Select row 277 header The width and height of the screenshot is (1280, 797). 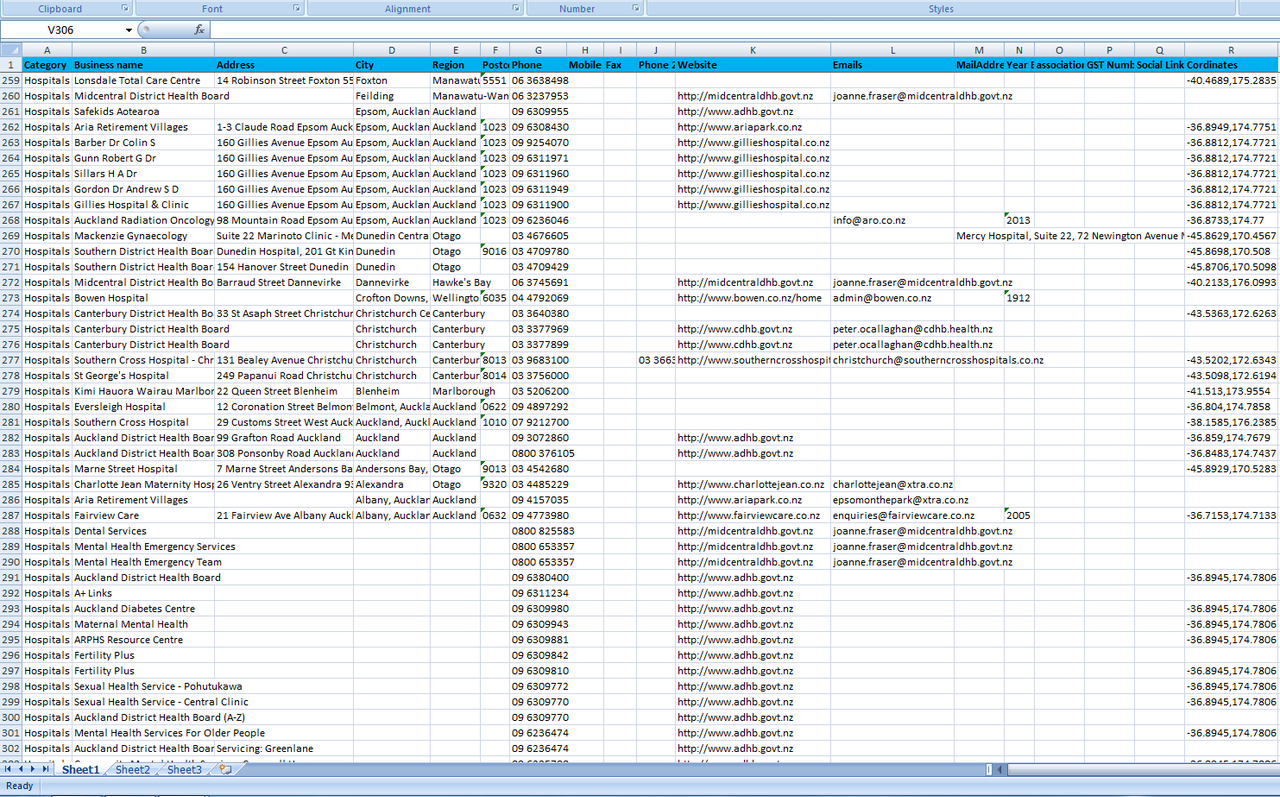(11, 360)
